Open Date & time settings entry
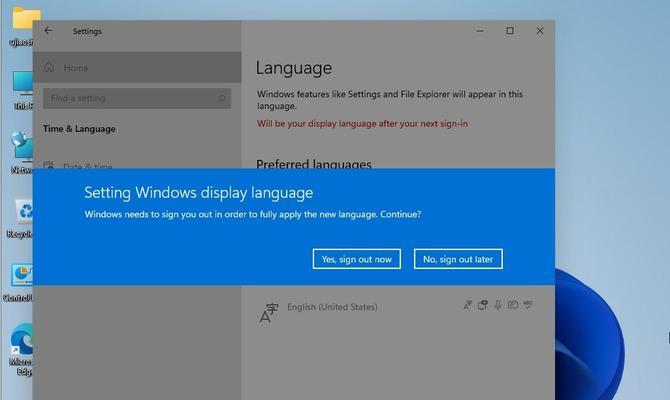670x400 pixels. pos(87,165)
